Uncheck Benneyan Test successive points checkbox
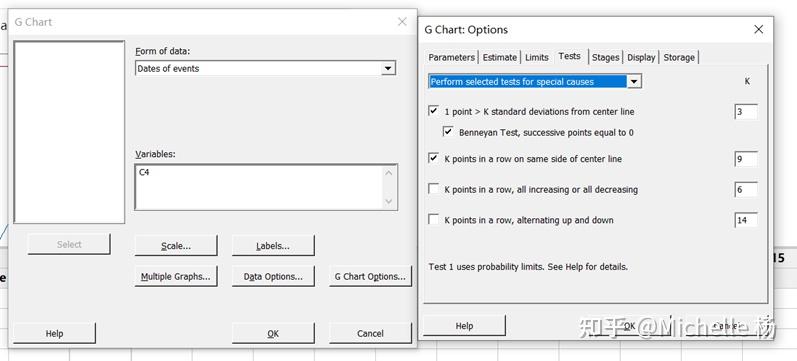The image size is (797, 361). coord(448,132)
